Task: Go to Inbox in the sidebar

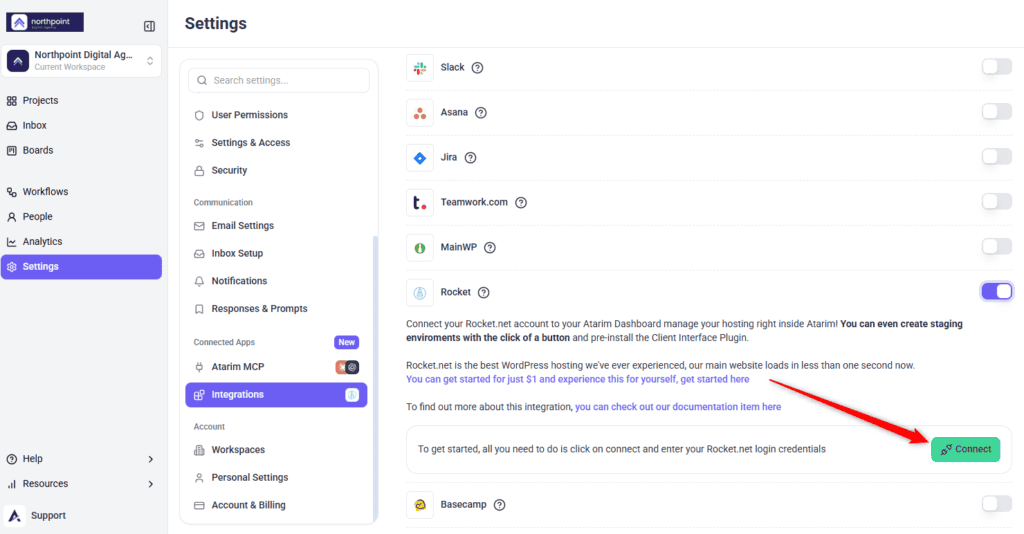Action: 35,125
